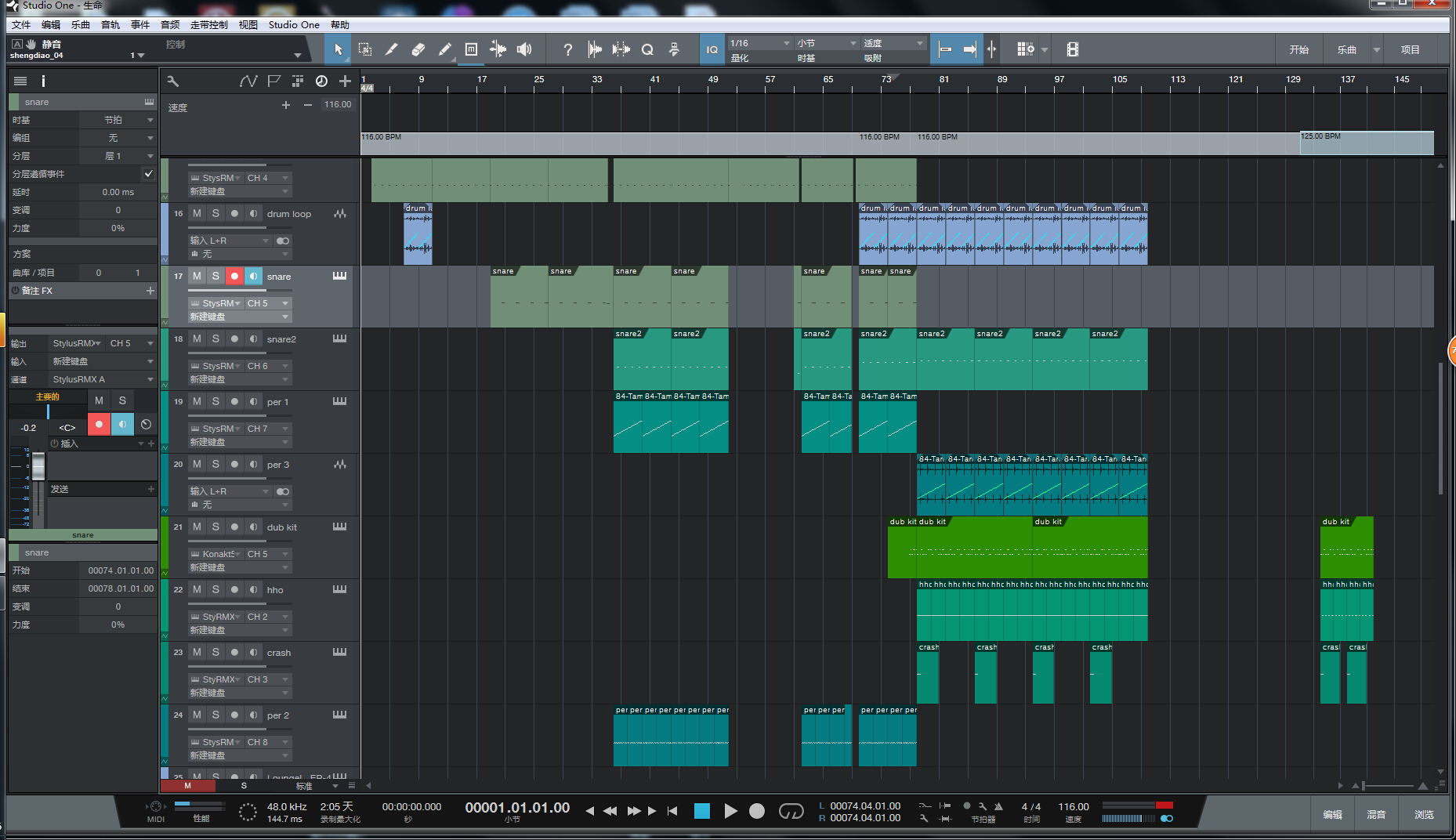Click the wrench track settings icon
Viewport: 1456px width, 840px height.
[x=173, y=81]
